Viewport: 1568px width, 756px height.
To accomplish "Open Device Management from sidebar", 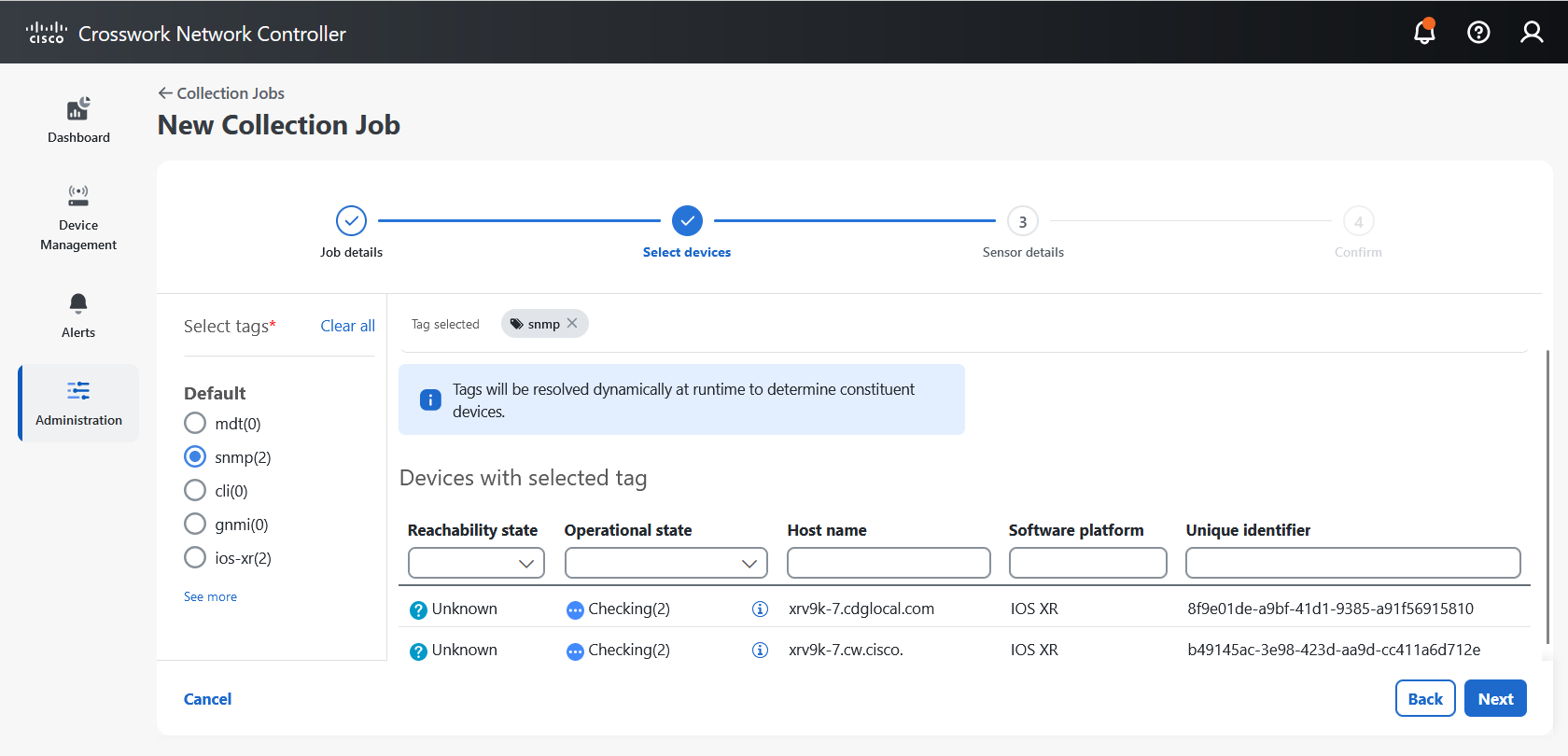I will point(78,217).
